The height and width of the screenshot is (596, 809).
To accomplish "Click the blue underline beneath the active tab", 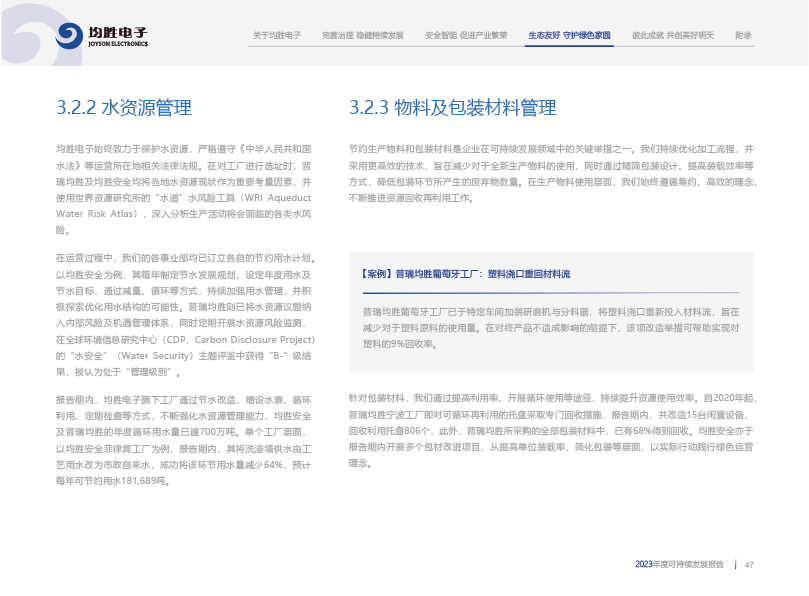I will [x=569, y=47].
